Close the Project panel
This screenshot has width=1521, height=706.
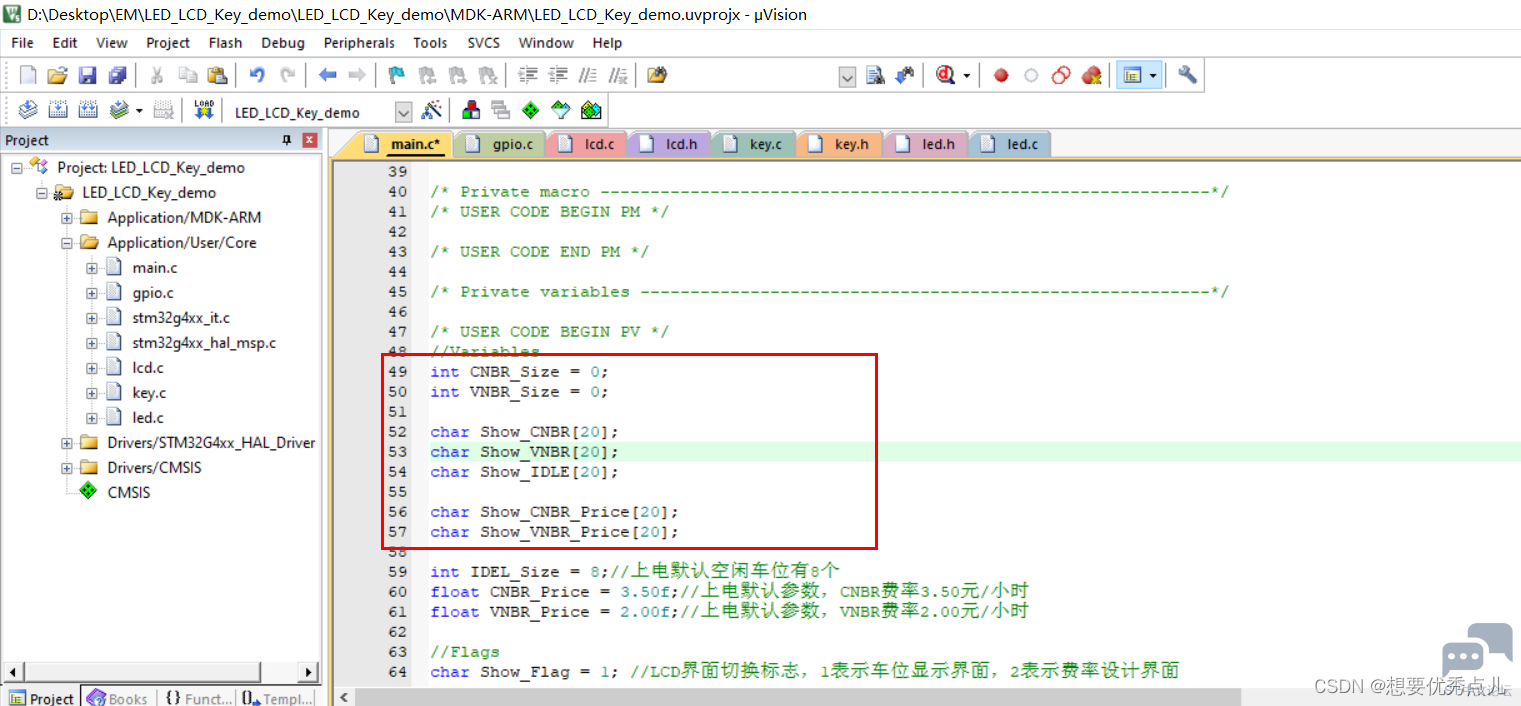(310, 140)
